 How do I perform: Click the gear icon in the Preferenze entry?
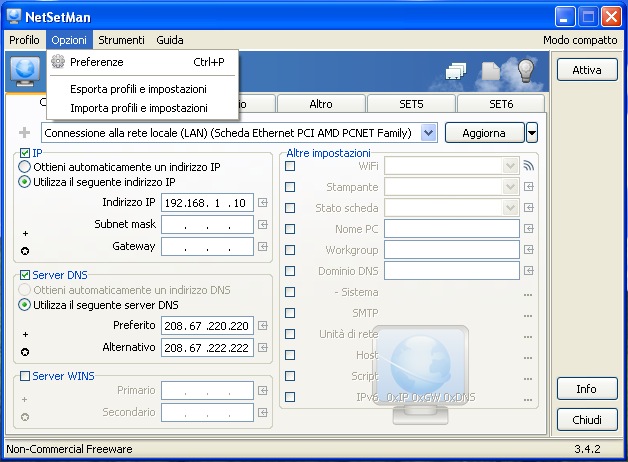point(58,62)
